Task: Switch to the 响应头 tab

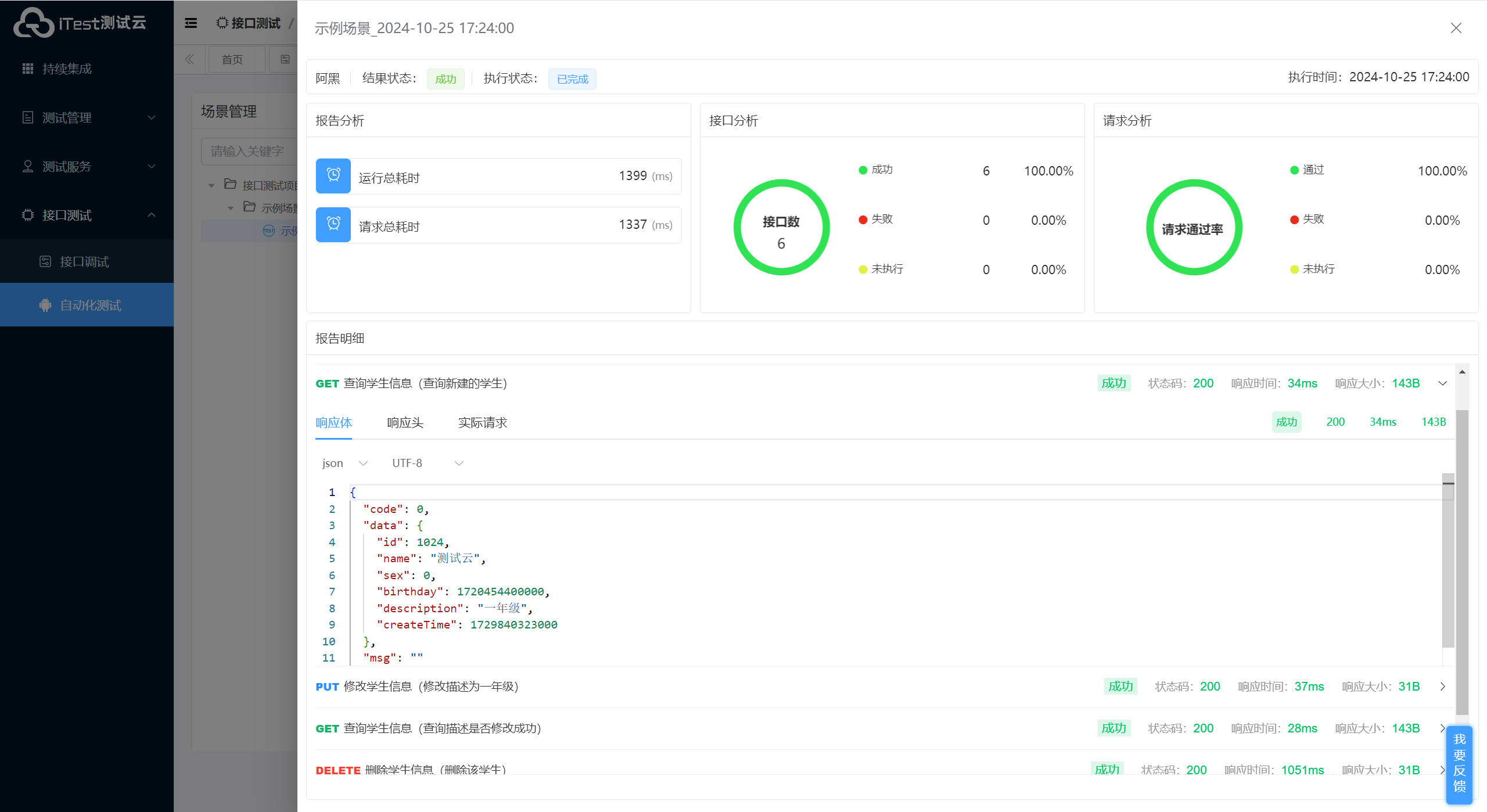Action: [405, 423]
